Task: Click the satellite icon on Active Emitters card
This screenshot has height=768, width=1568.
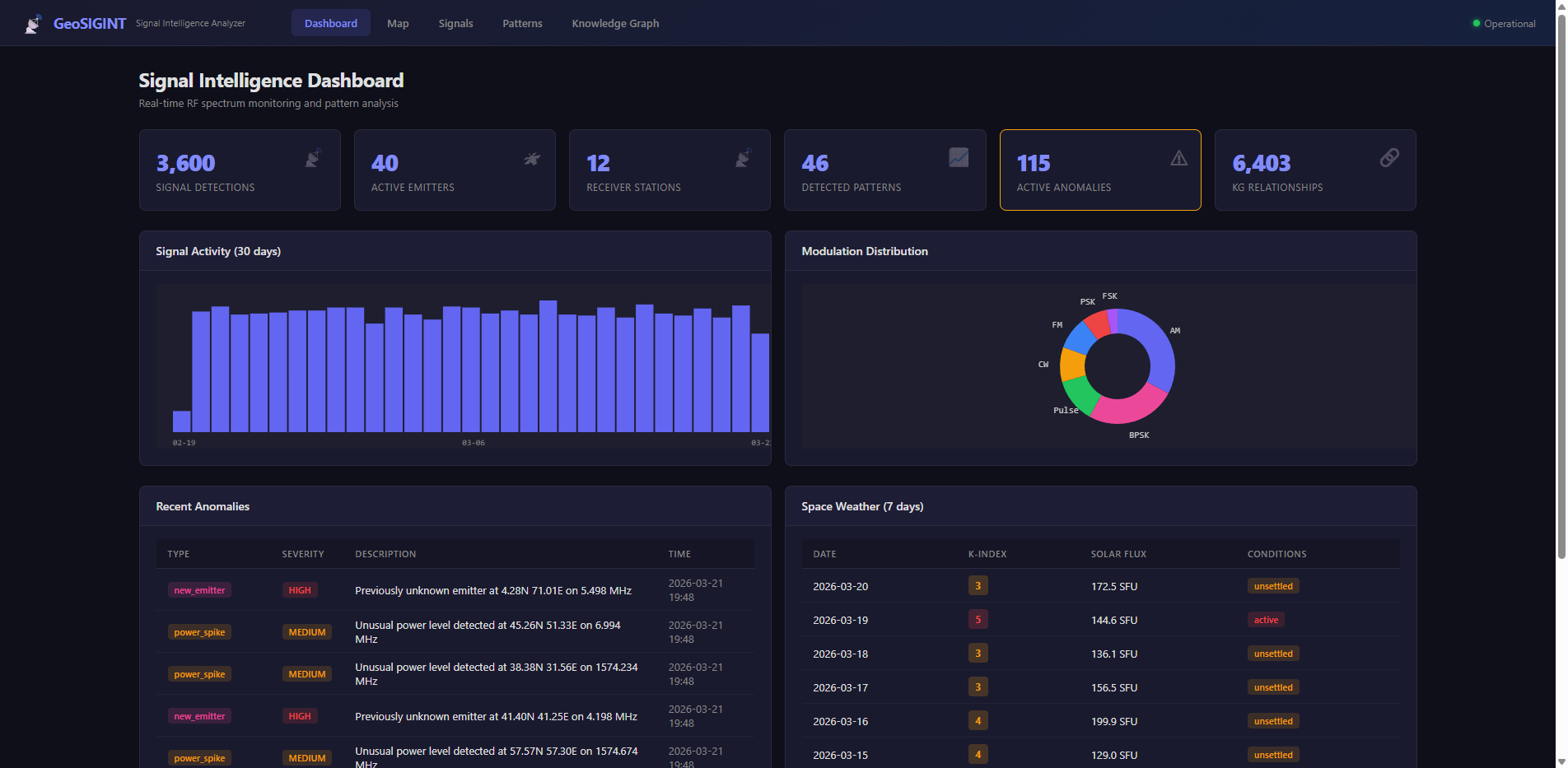Action: pos(533,158)
